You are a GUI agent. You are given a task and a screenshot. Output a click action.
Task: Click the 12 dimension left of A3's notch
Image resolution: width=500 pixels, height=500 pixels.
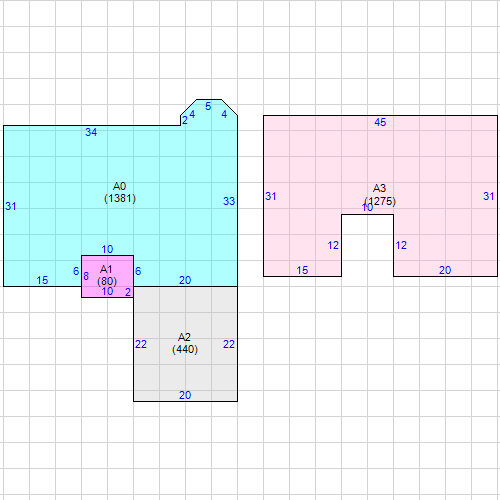coord(333,246)
